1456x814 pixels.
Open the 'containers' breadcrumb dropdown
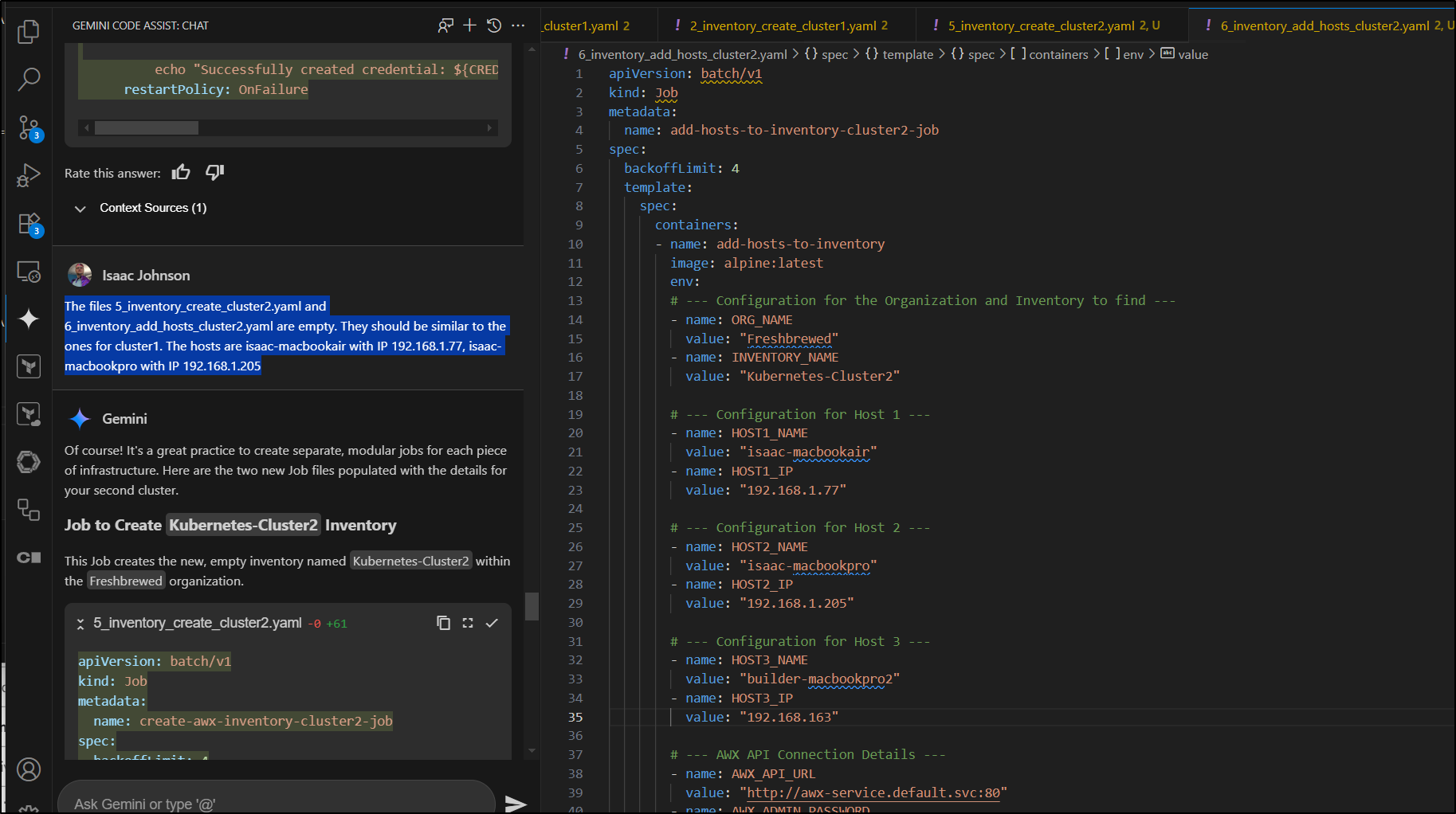[1049, 54]
